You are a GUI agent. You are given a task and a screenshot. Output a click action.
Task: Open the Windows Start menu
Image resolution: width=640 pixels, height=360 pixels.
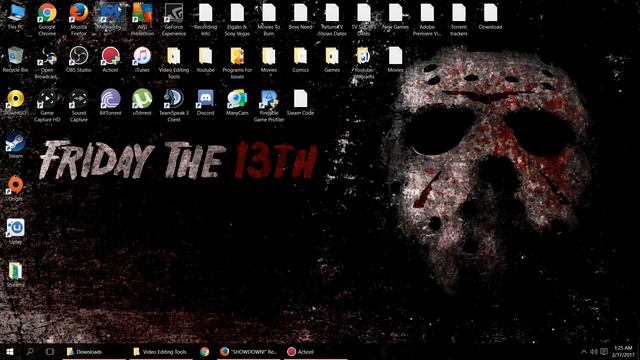[x=10, y=351]
